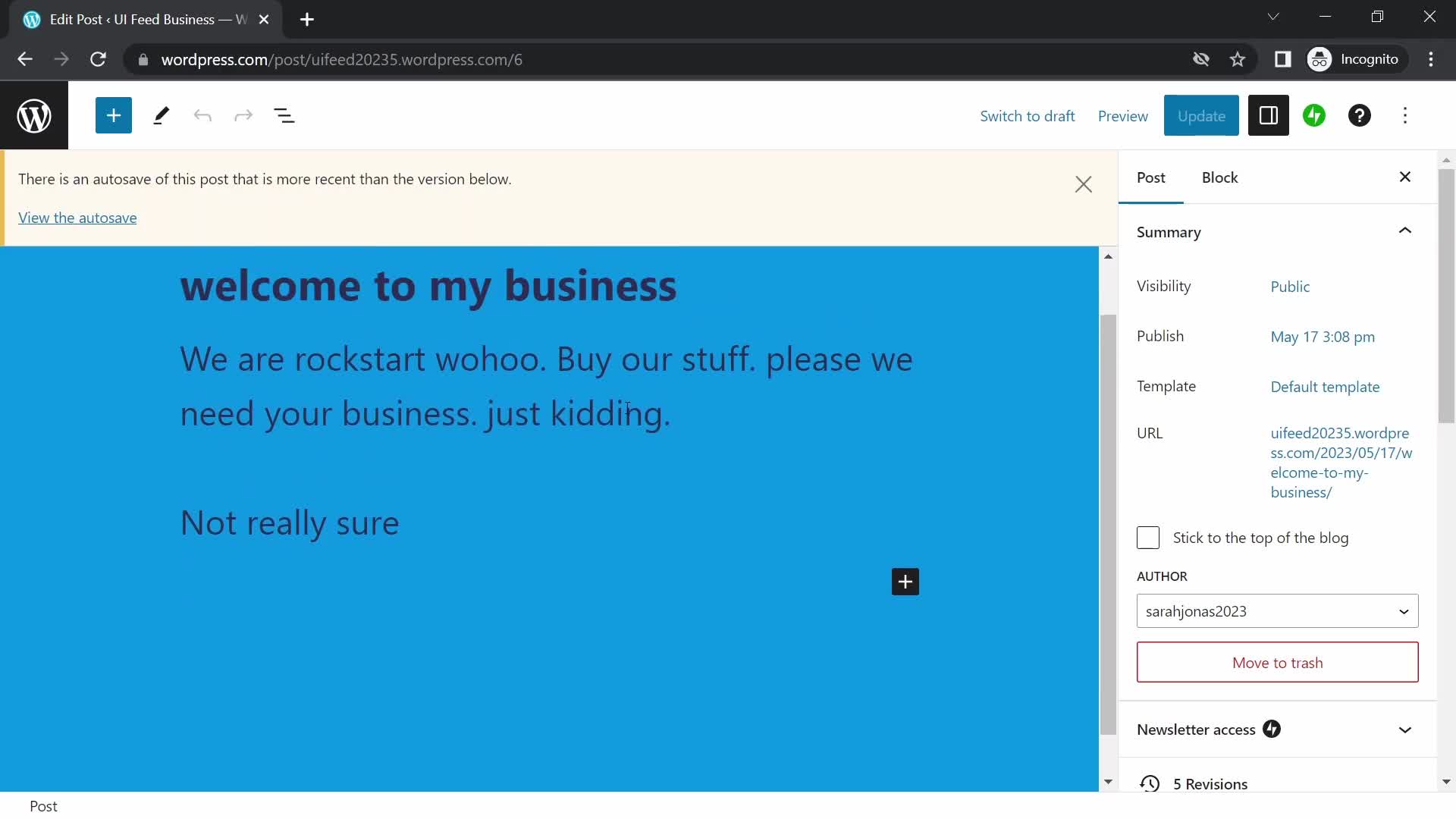
Task: Select the Block tab
Action: pyautogui.click(x=1220, y=177)
